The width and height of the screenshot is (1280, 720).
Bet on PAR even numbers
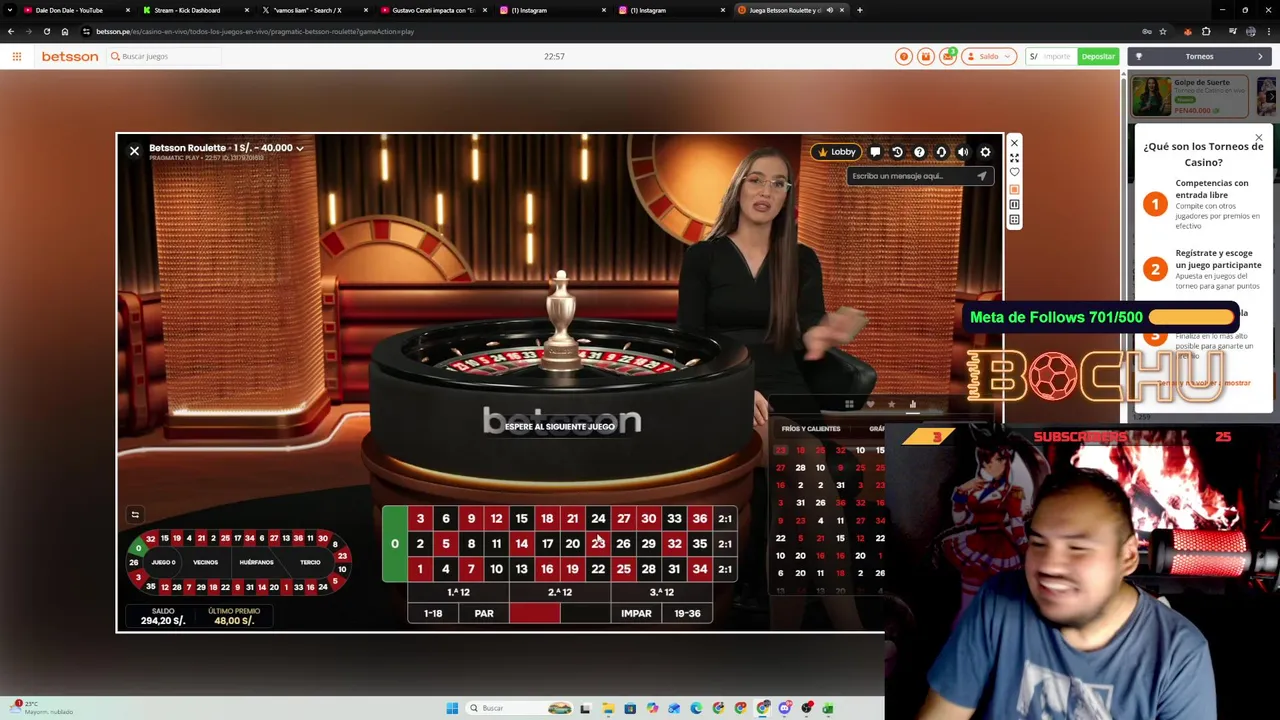click(x=484, y=613)
